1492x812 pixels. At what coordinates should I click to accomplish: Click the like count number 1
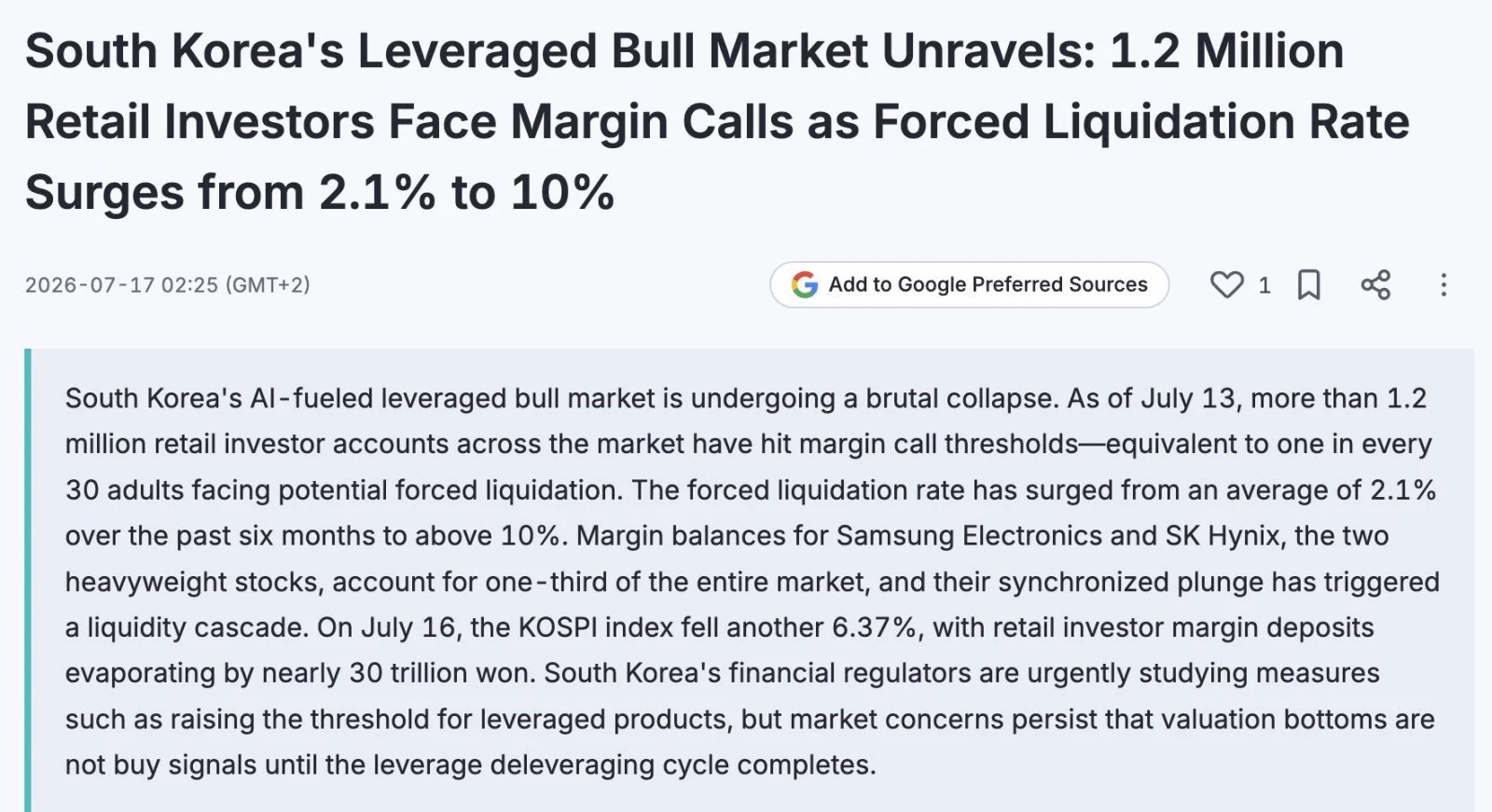pyautogui.click(x=1264, y=285)
